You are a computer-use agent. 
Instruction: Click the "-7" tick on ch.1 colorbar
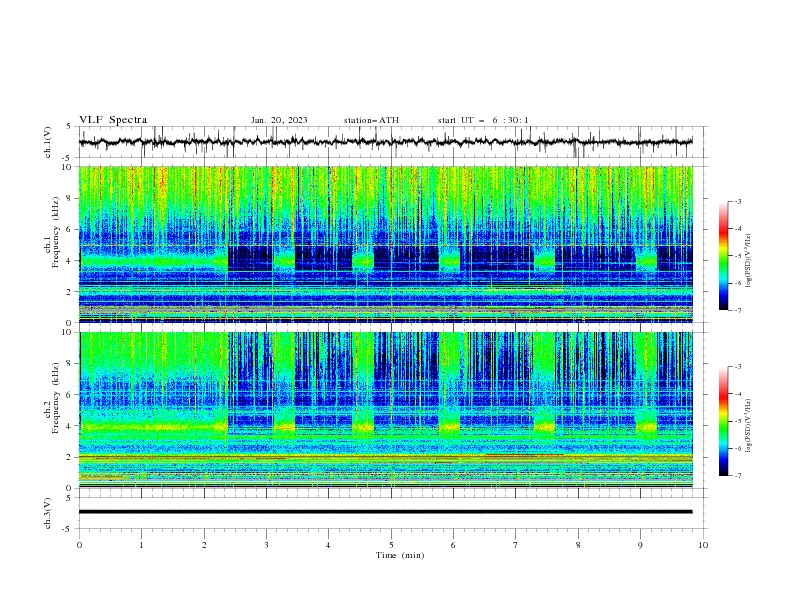[738, 310]
